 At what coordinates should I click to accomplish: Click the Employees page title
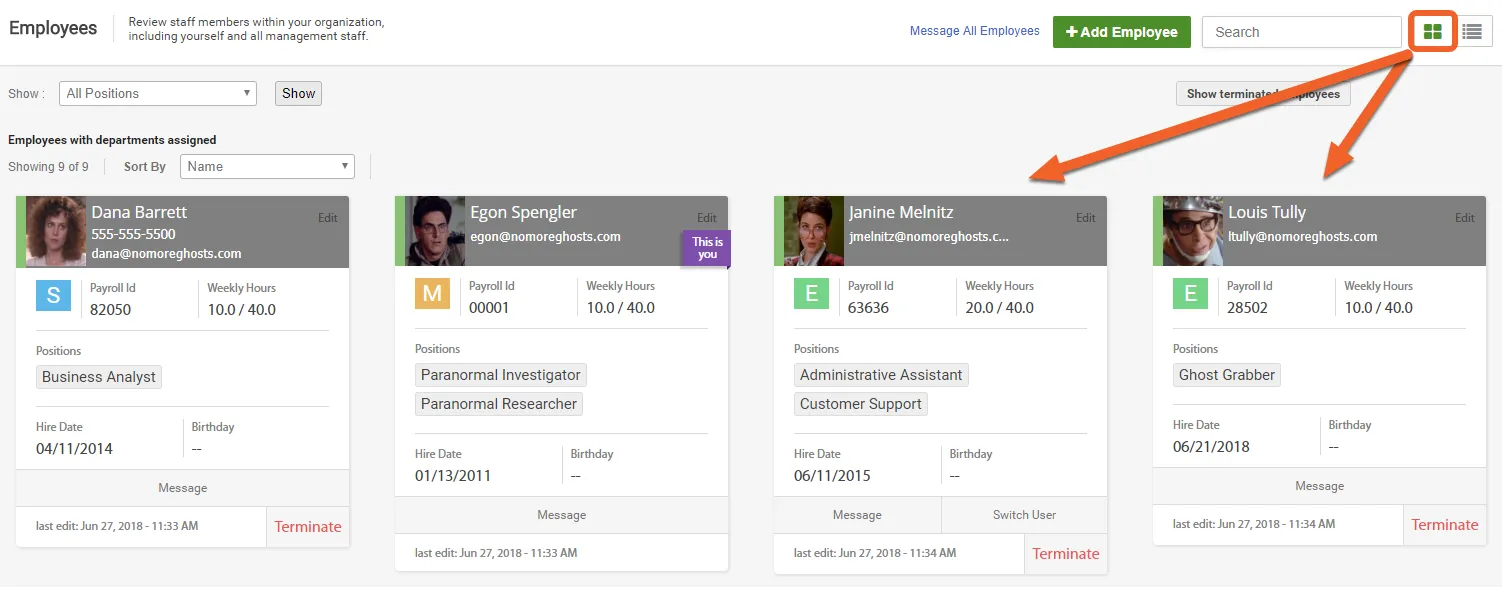coord(53,28)
